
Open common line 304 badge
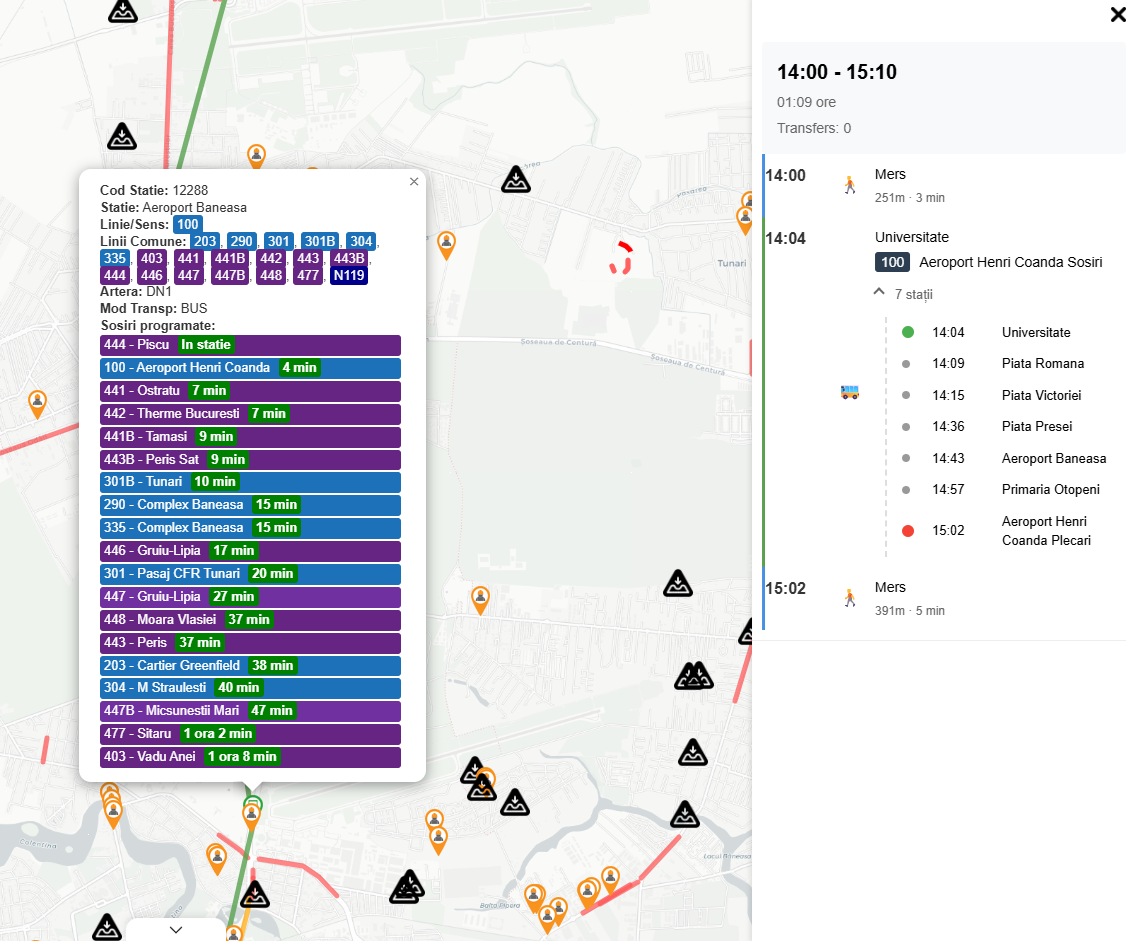pos(361,241)
